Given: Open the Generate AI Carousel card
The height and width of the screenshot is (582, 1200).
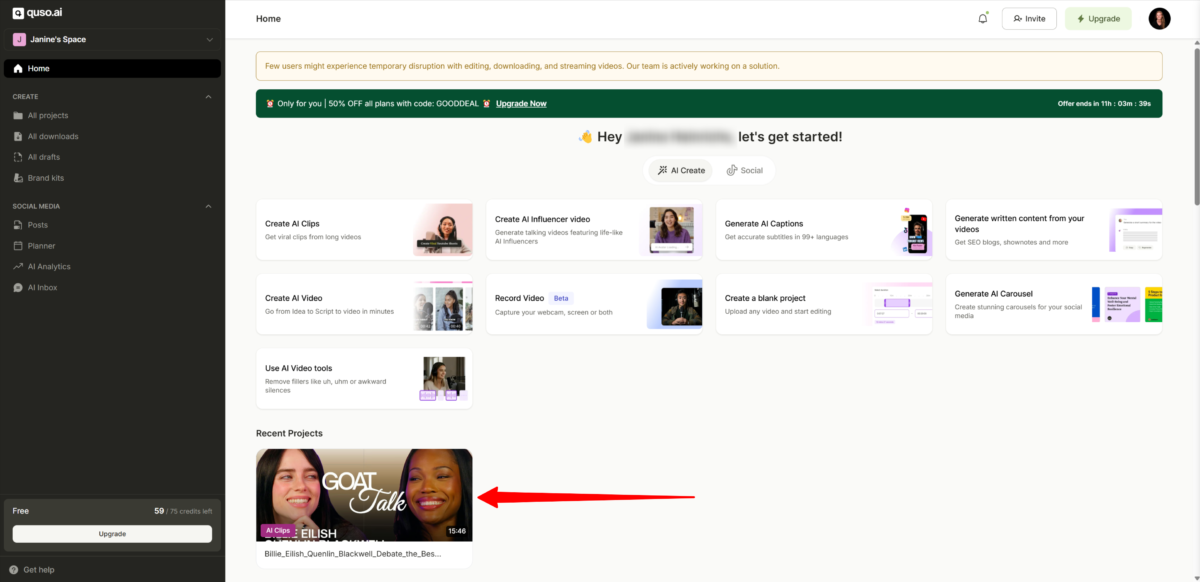Looking at the screenshot, I should pyautogui.click(x=1054, y=304).
